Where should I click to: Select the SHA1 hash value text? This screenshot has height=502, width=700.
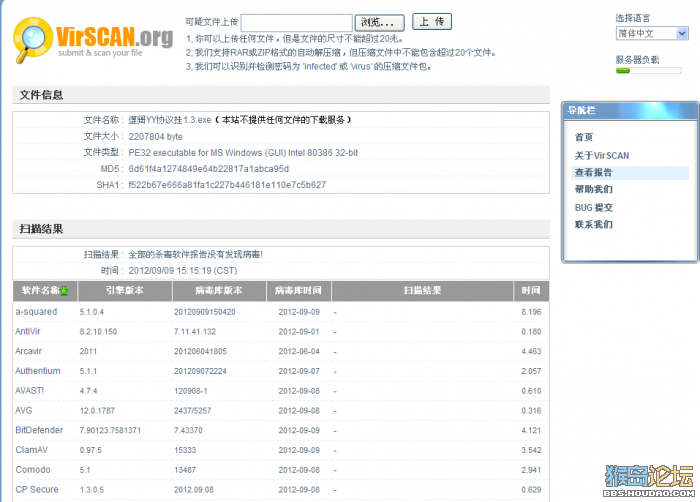pos(227,185)
